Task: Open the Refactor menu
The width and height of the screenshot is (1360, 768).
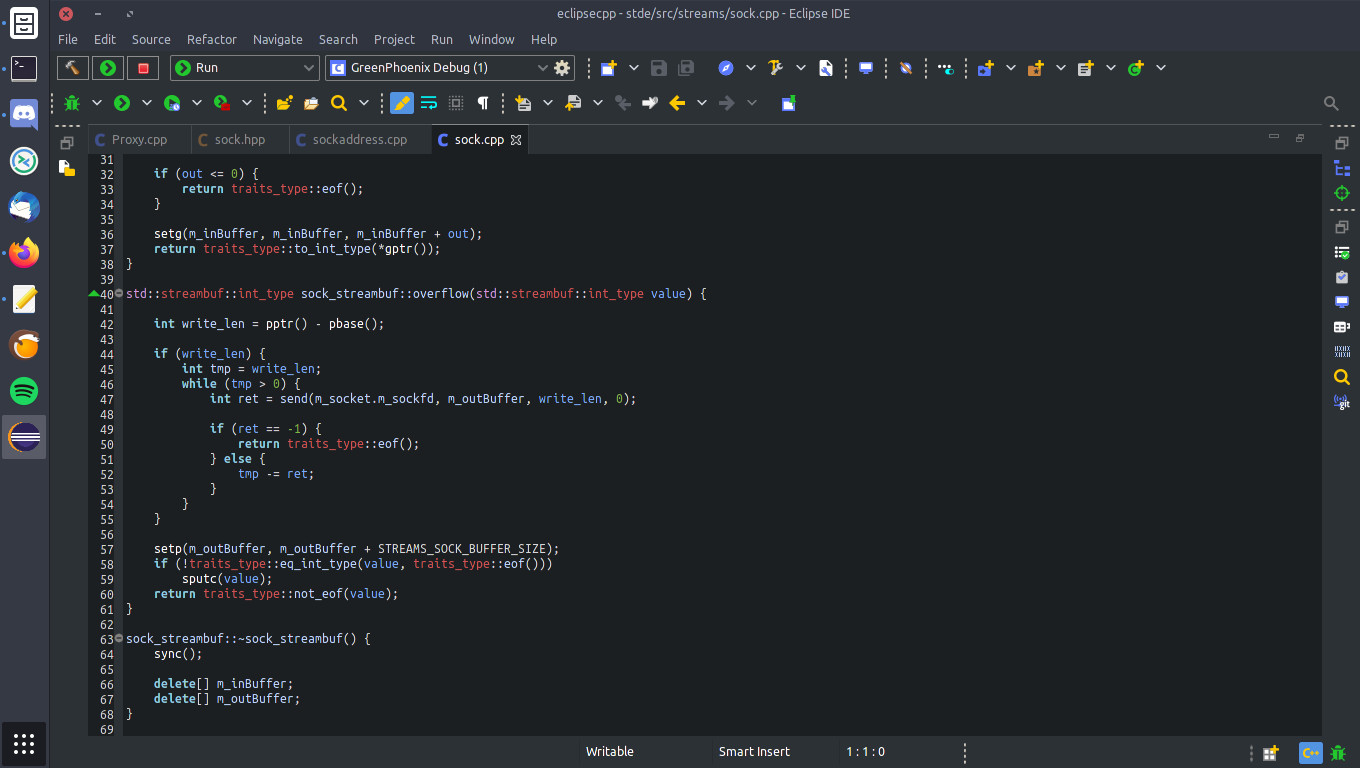Action: (212, 39)
